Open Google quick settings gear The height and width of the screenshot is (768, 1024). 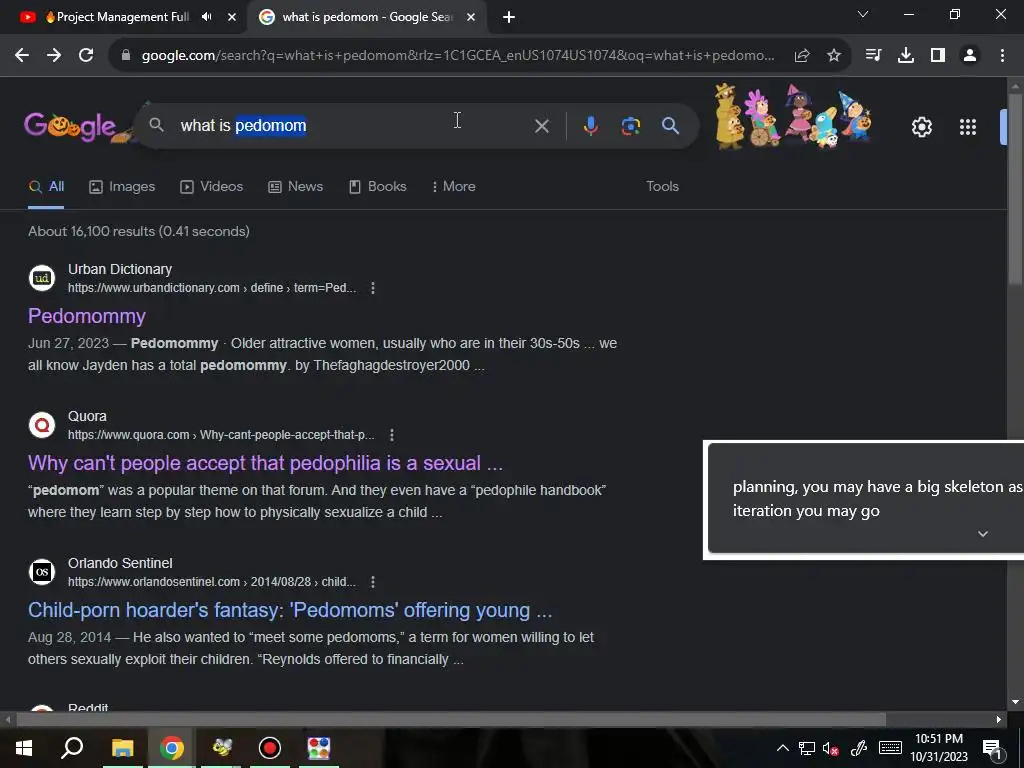921,127
